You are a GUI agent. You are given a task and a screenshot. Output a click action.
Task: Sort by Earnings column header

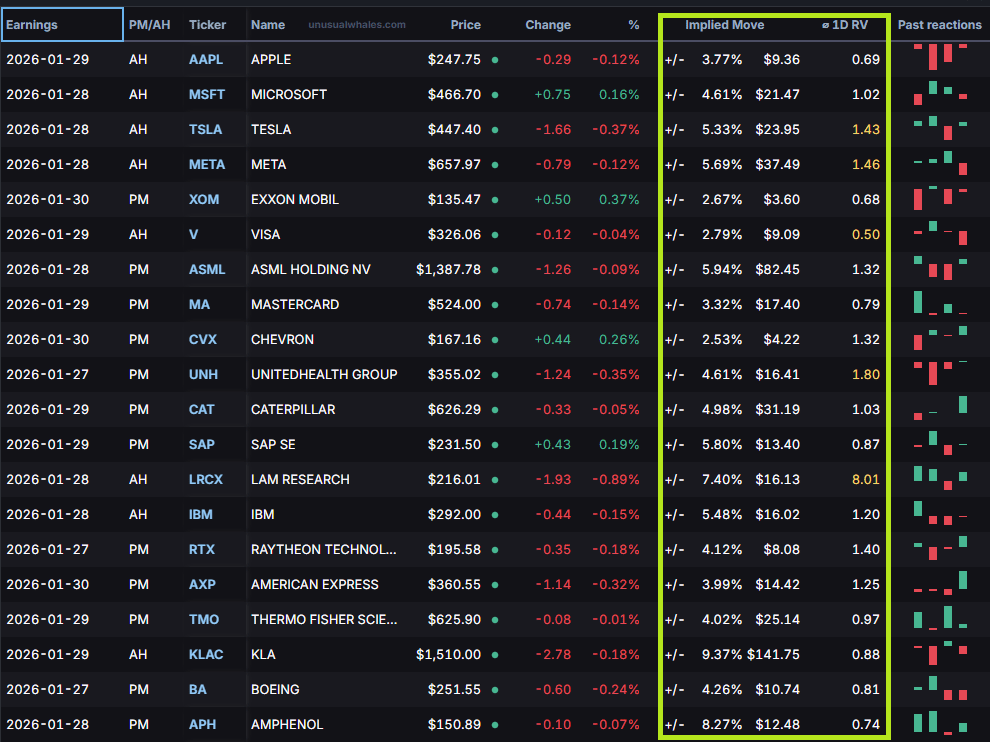click(x=62, y=25)
